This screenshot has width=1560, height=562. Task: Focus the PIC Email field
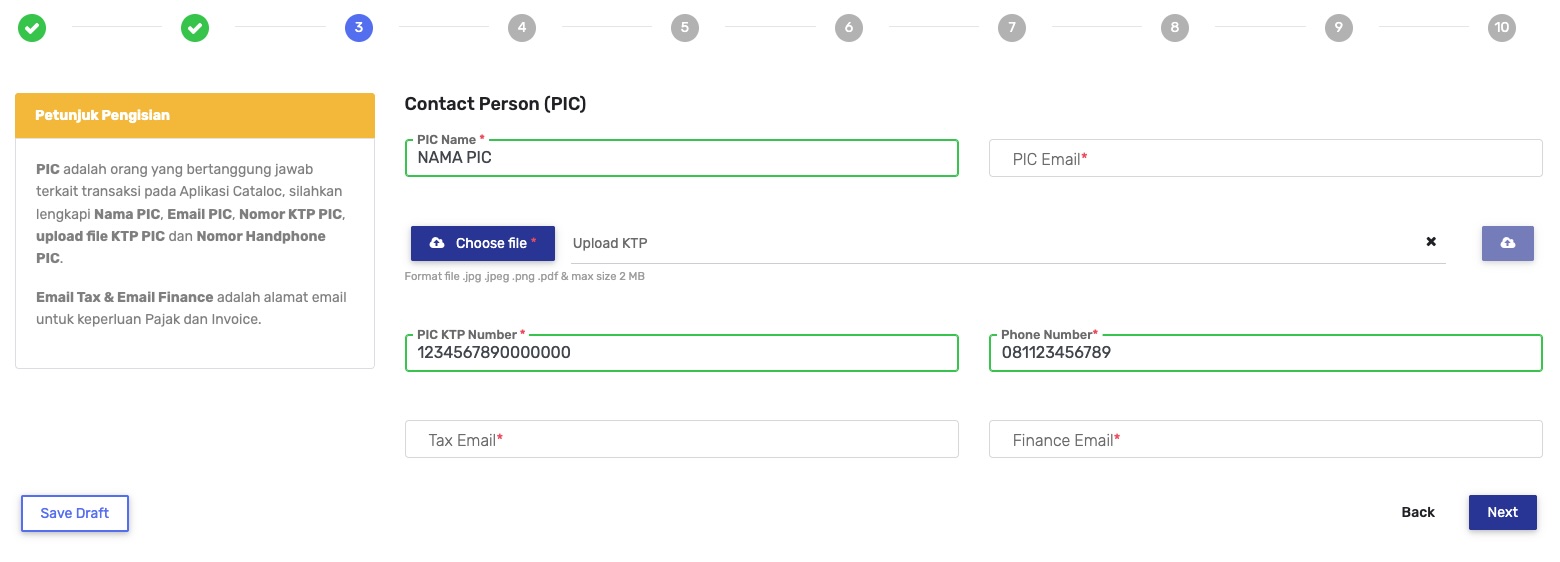(1265, 159)
